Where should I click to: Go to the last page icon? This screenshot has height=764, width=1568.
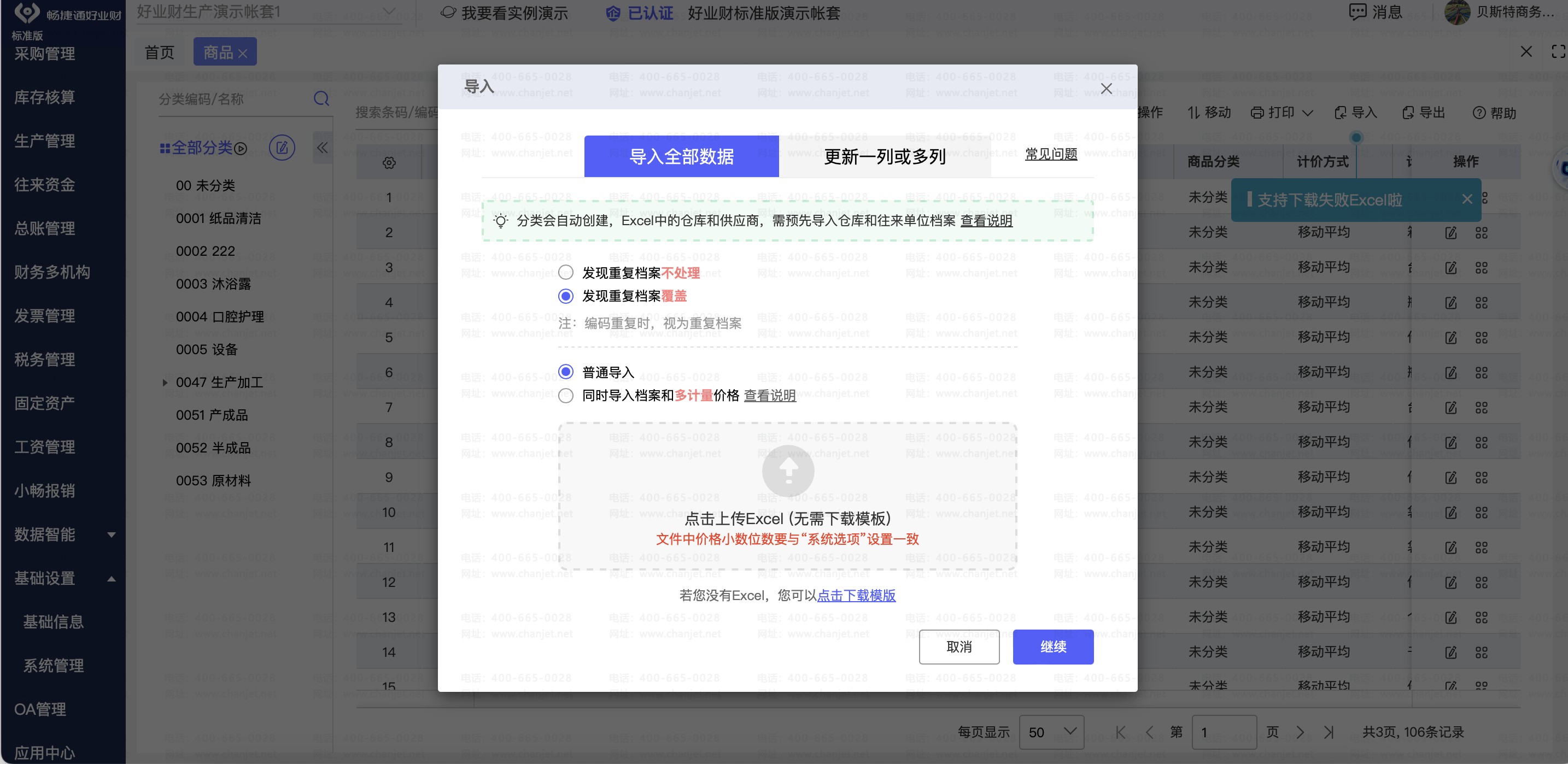click(1330, 732)
